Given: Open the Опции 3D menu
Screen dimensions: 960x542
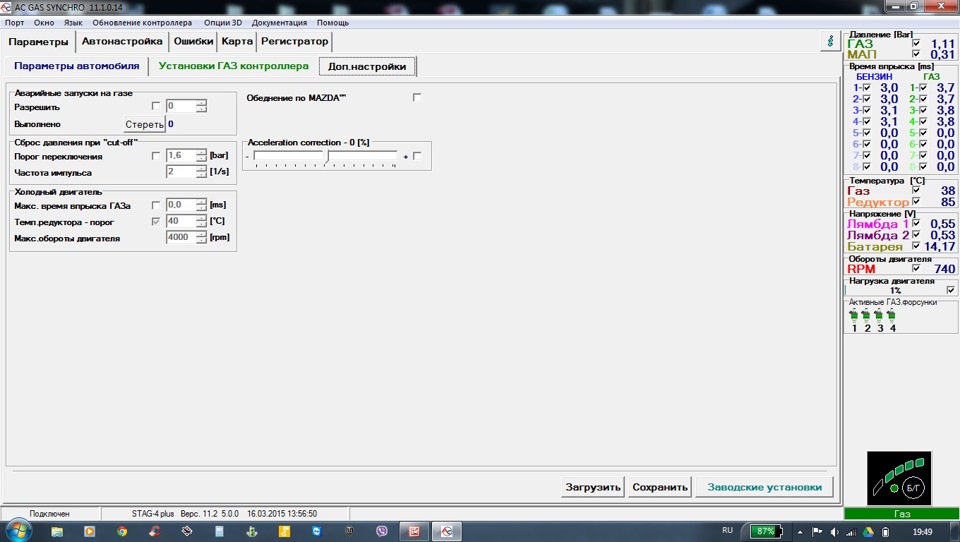Looking at the screenshot, I should [x=223, y=23].
